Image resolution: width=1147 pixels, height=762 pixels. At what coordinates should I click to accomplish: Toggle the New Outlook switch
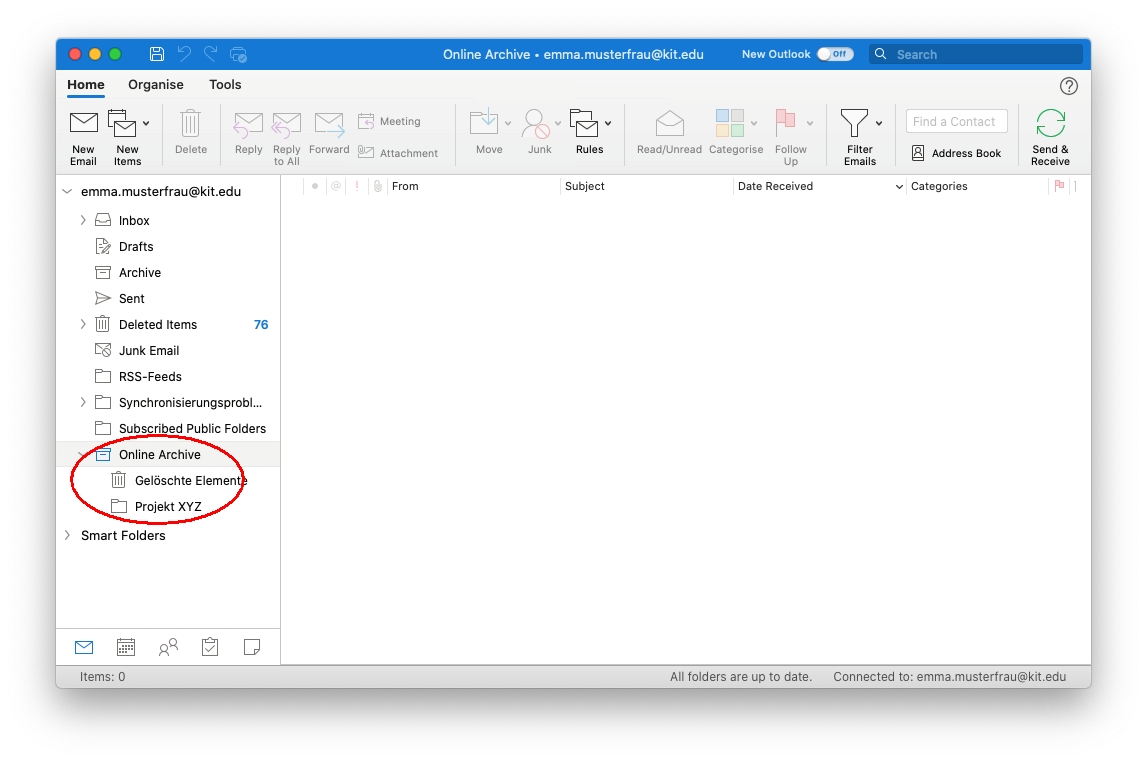pos(834,54)
